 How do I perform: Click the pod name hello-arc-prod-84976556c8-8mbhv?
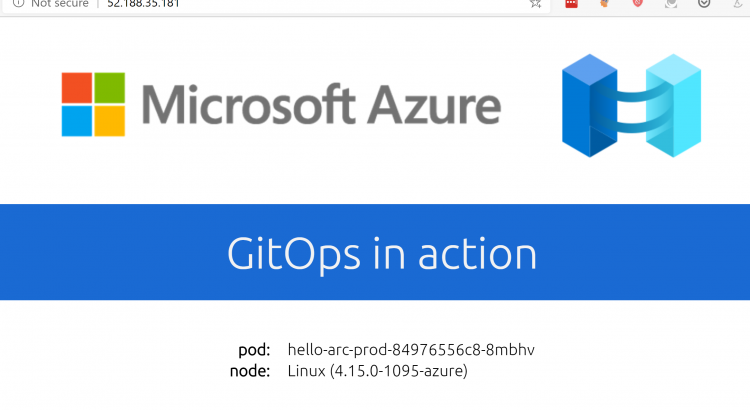(411, 350)
